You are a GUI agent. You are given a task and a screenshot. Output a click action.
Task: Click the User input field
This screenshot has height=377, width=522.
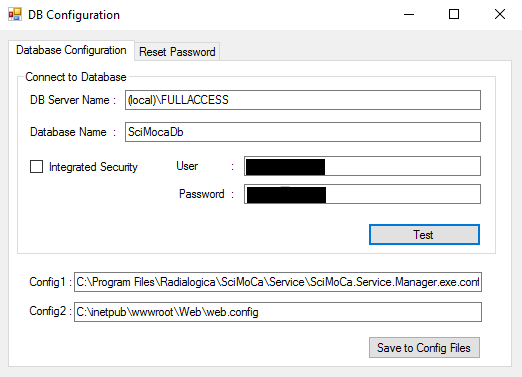[362, 166]
